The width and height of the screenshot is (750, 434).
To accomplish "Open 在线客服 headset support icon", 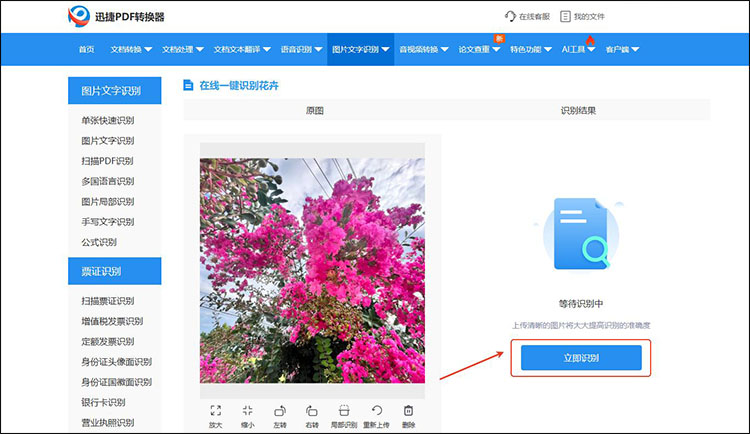I will 512,17.
